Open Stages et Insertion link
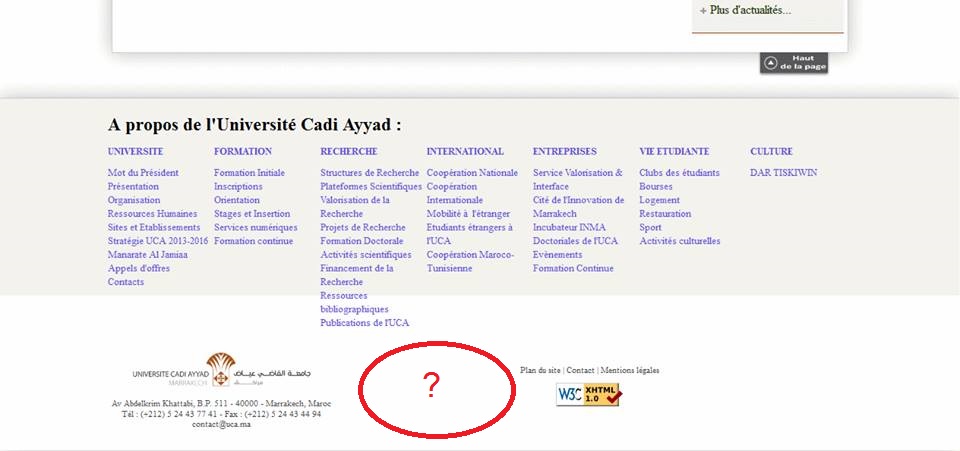Screen dimensions: 960x451 tap(252, 214)
